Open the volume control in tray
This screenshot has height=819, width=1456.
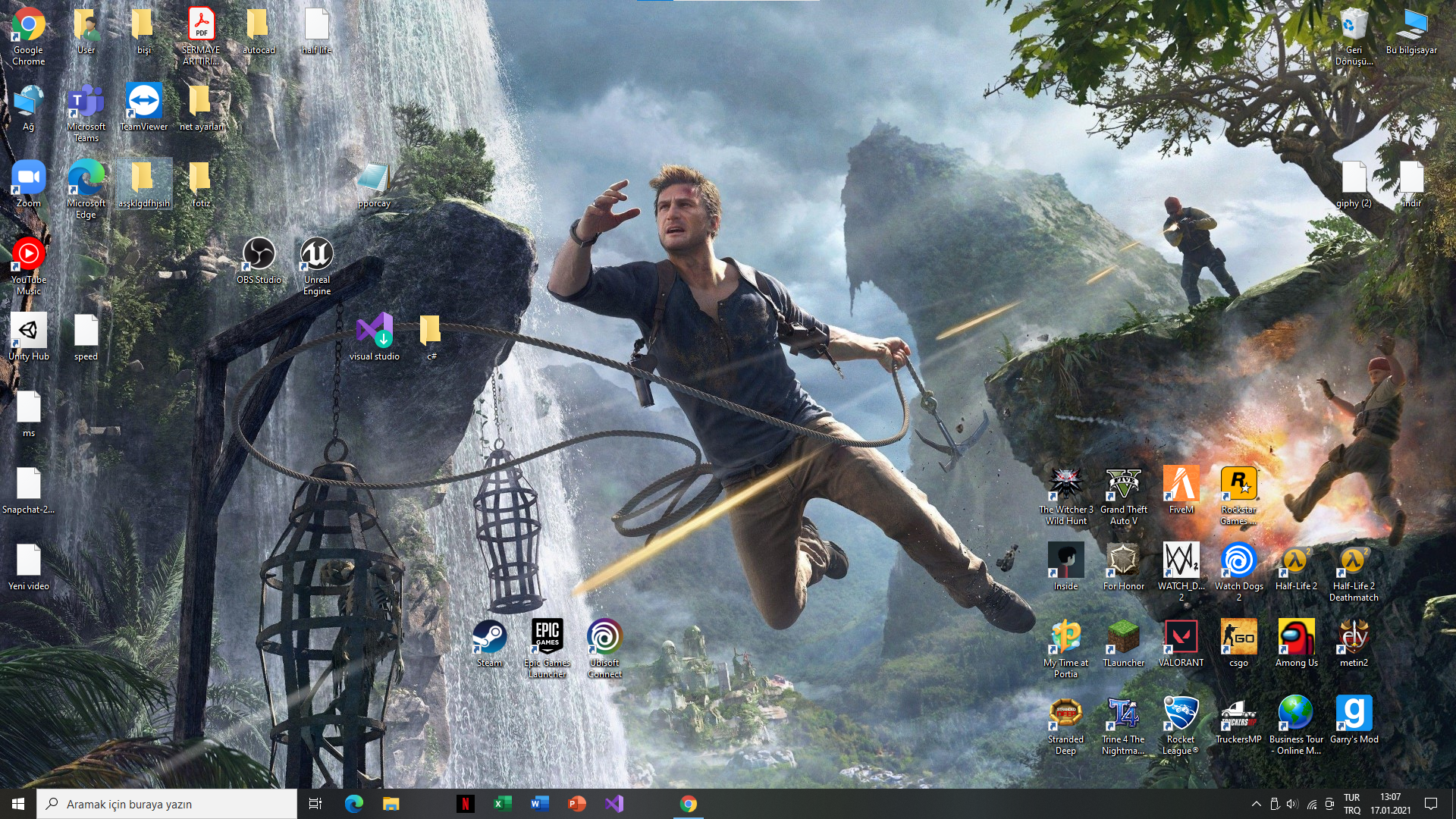point(1292,804)
